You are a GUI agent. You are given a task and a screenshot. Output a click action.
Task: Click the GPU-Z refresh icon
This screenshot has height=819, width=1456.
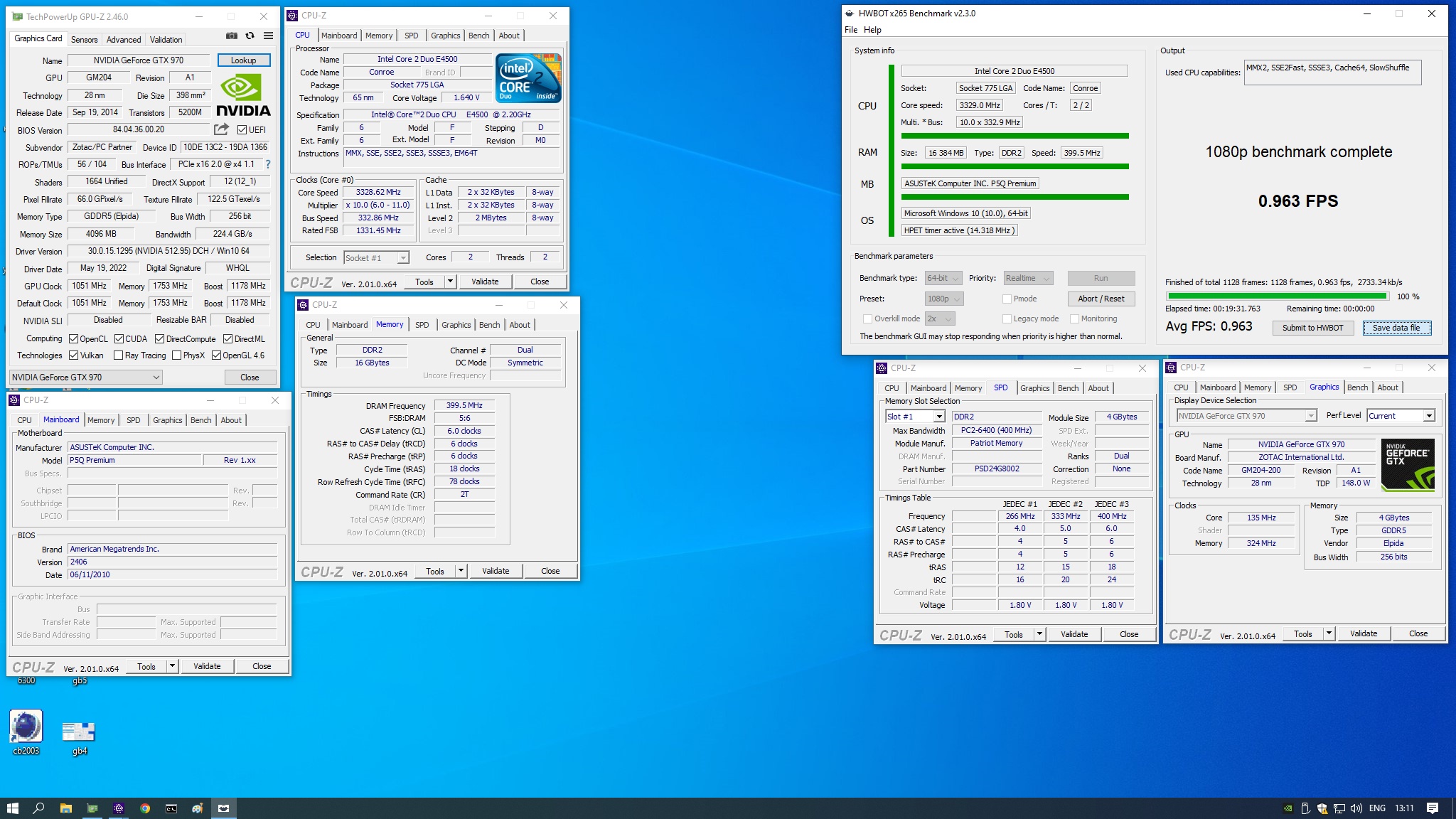250,36
